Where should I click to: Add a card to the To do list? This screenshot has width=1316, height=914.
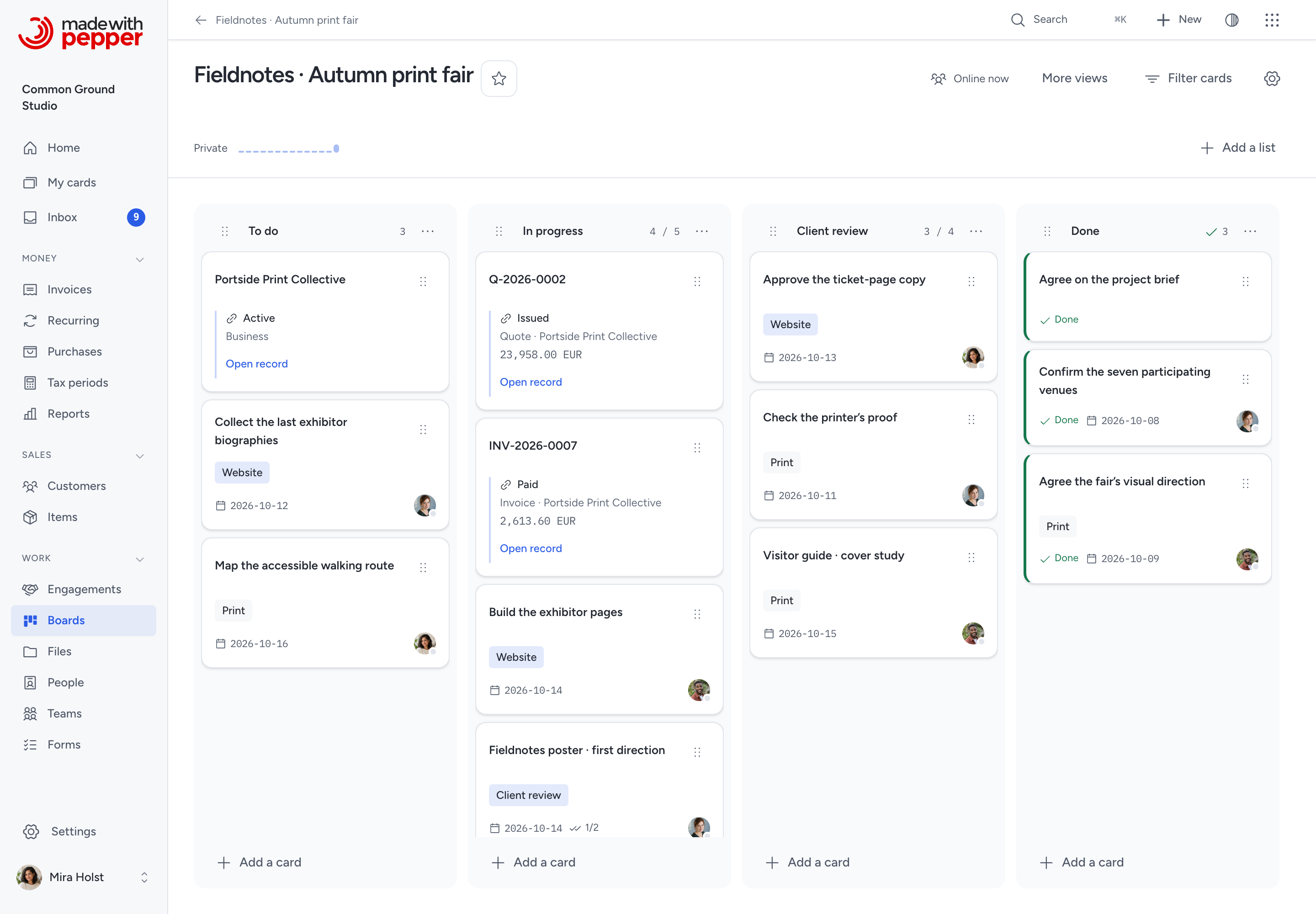tap(260, 862)
